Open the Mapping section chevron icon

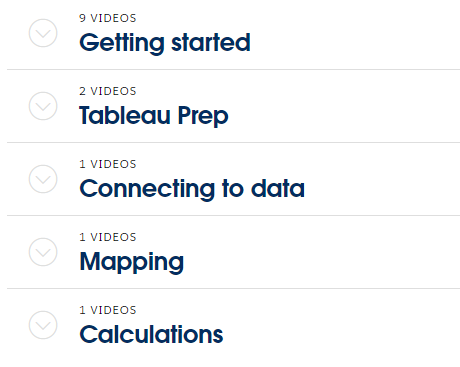[43, 252]
